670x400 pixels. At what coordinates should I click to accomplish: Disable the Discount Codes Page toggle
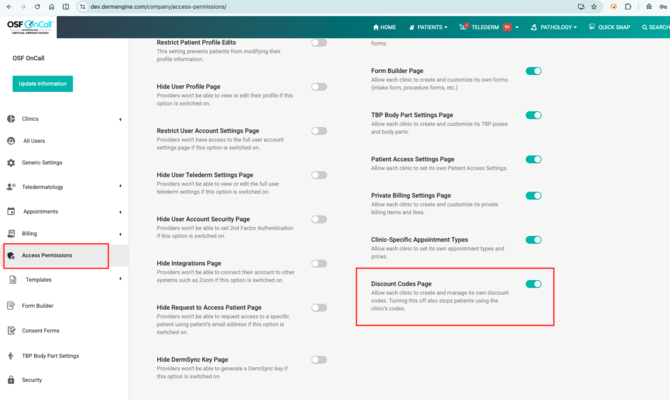534,284
